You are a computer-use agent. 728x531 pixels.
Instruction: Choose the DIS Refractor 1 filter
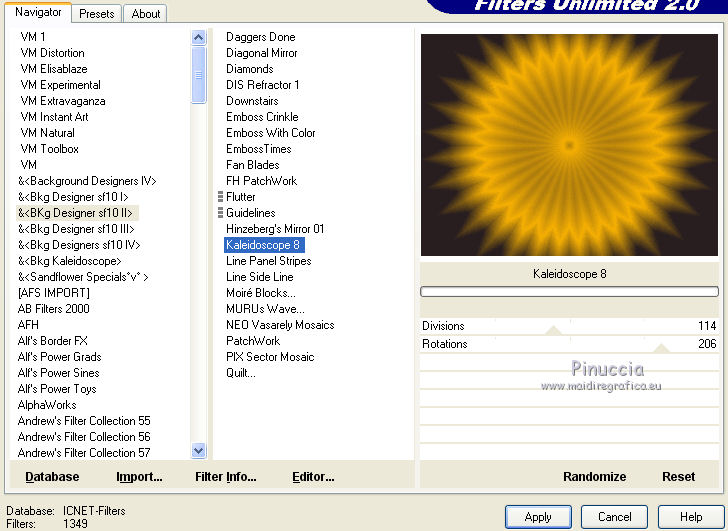(x=262, y=85)
